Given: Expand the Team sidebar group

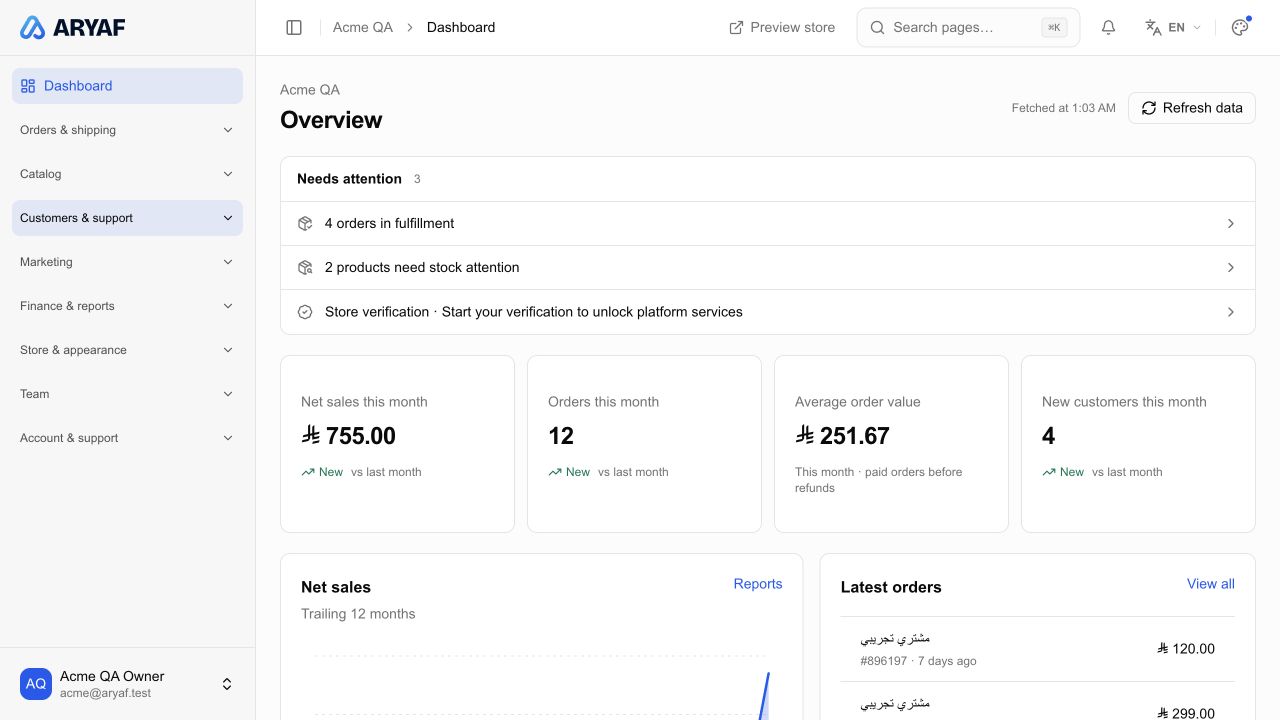Looking at the screenshot, I should click(127, 394).
